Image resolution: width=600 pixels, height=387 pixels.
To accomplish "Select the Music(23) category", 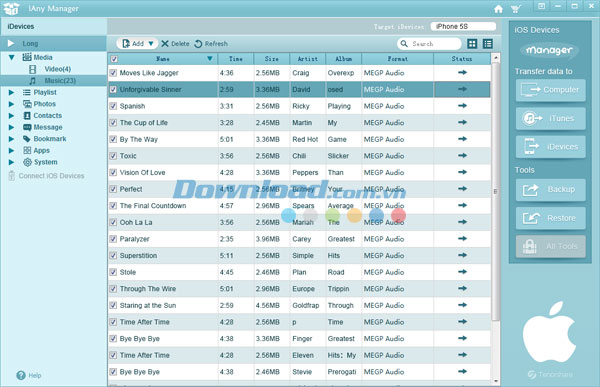I will tap(53, 81).
